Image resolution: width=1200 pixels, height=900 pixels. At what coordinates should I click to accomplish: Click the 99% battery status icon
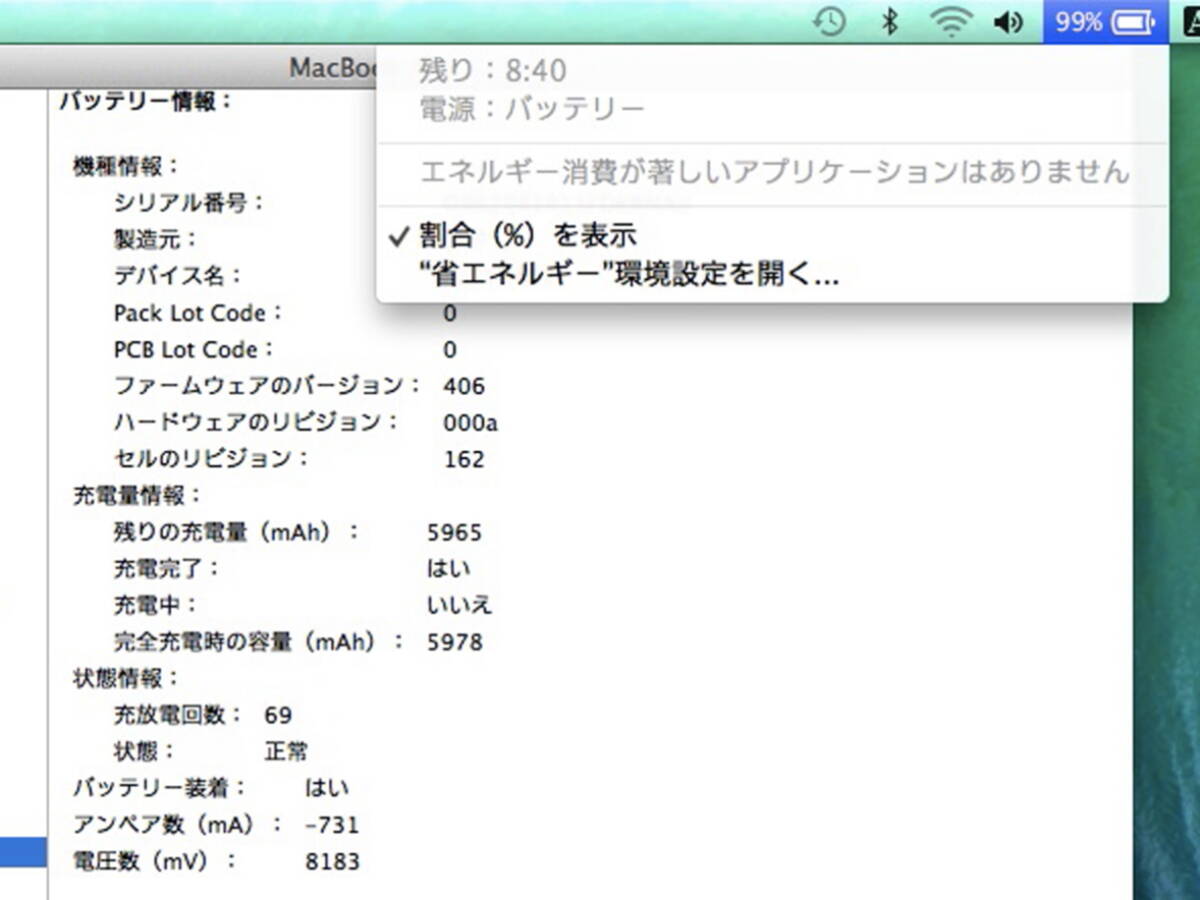tap(1105, 21)
